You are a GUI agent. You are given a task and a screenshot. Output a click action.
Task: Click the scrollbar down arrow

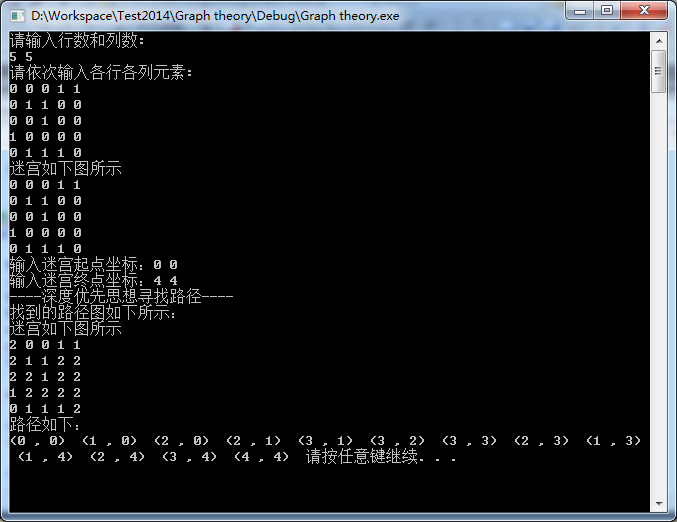click(659, 503)
